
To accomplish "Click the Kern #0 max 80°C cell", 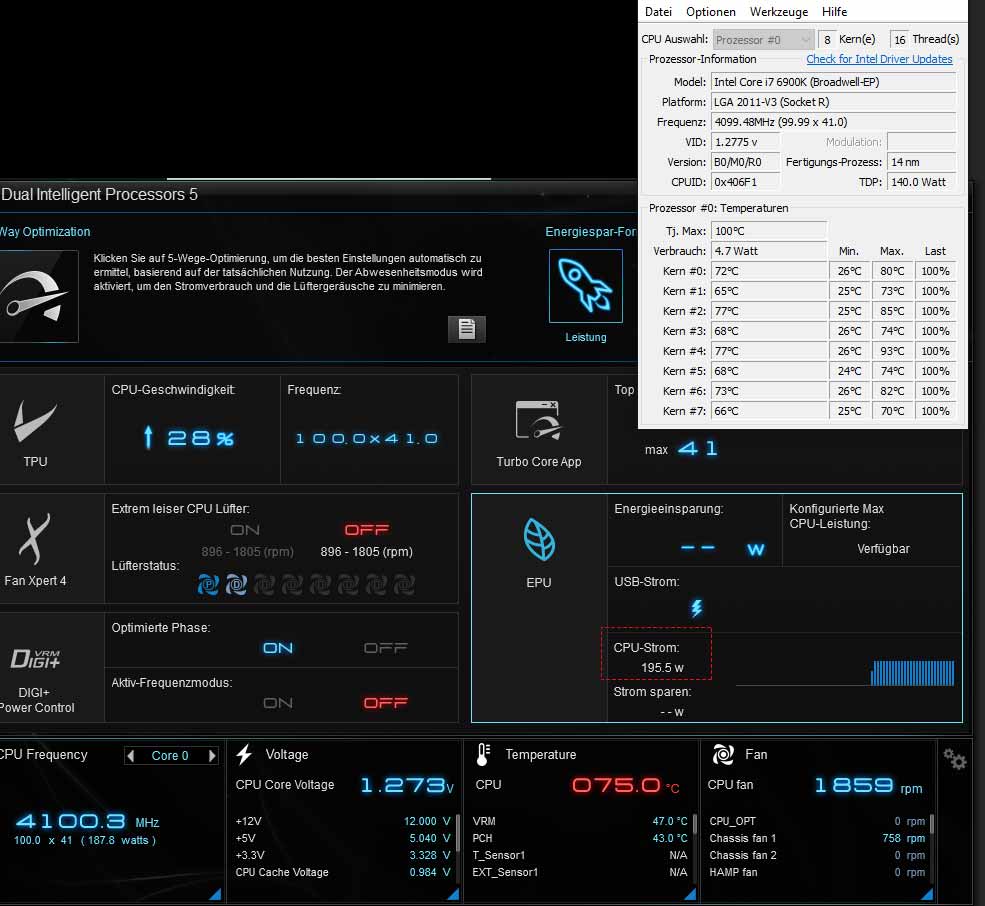I will [x=891, y=271].
